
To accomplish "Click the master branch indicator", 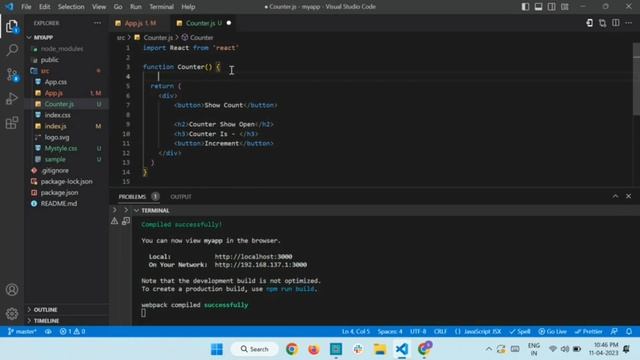I will click(x=22, y=331).
